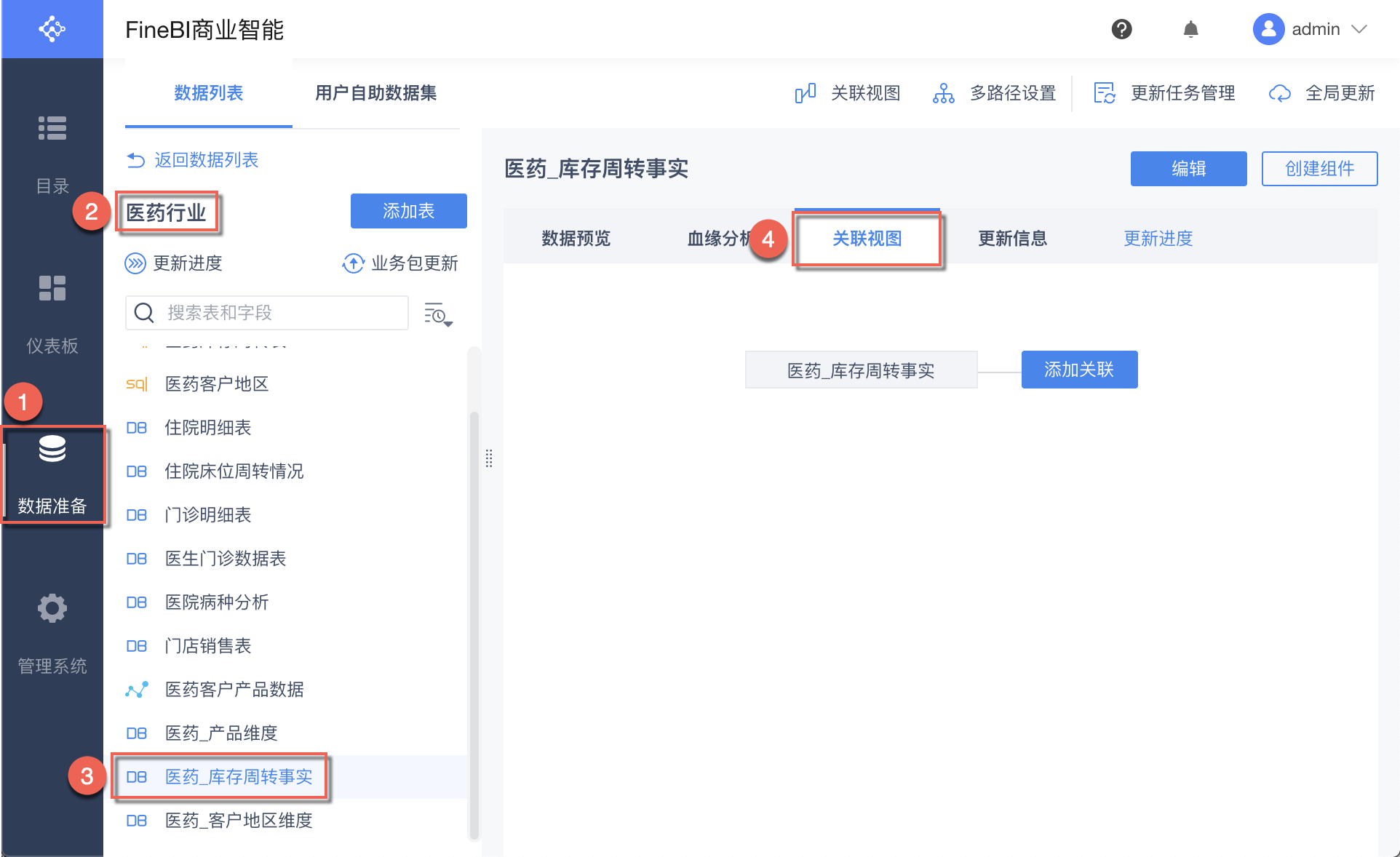
Task: Open the 目录 directory sidebar icon
Action: click(x=52, y=129)
